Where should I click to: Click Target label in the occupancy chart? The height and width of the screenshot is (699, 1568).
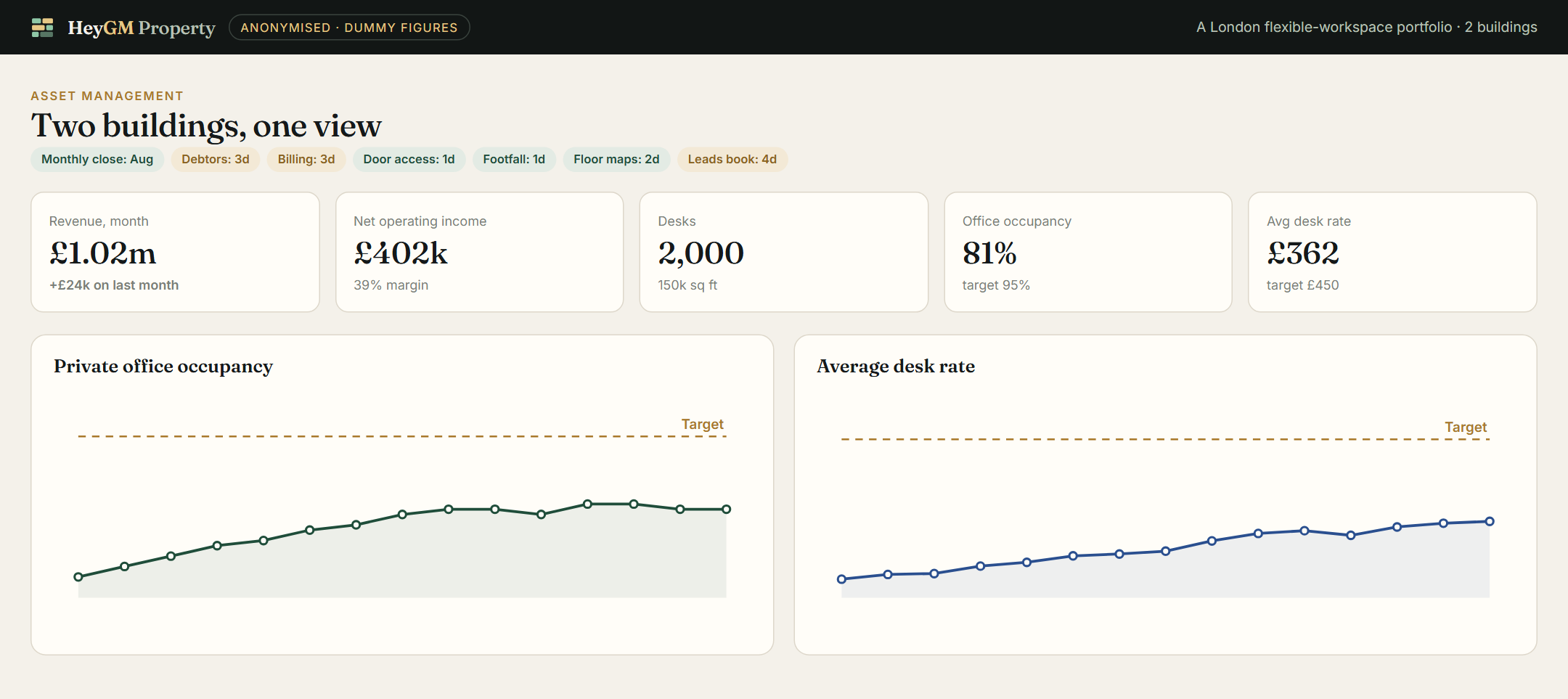pyautogui.click(x=703, y=424)
